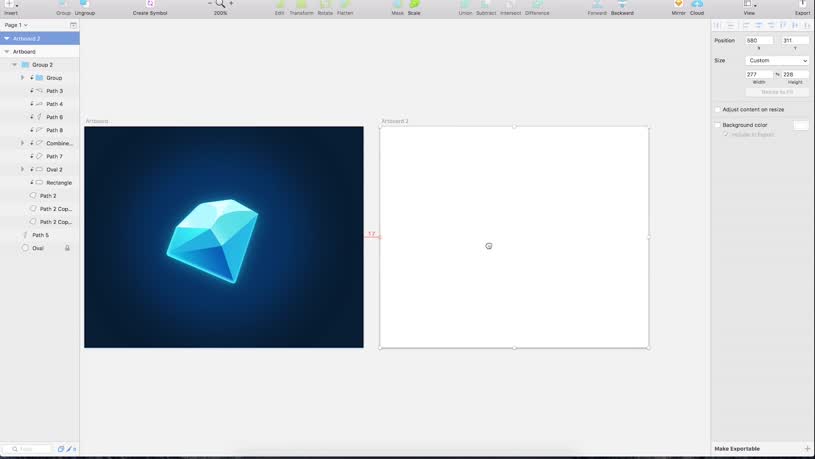815x459 pixels.
Task: Click the distribute horizontally icon
Action: pos(717,25)
